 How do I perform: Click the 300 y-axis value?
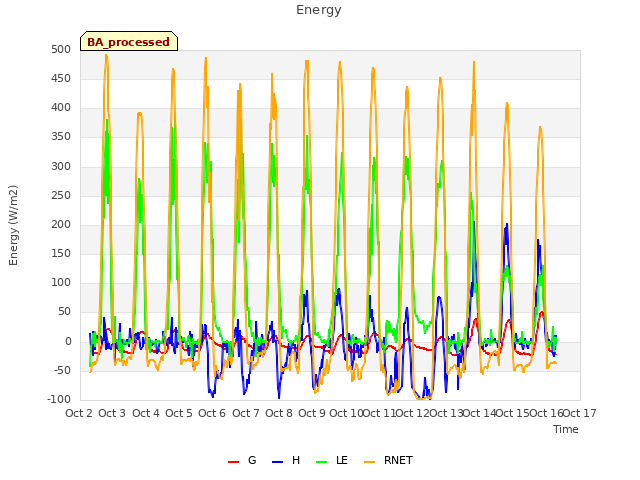tap(61, 166)
